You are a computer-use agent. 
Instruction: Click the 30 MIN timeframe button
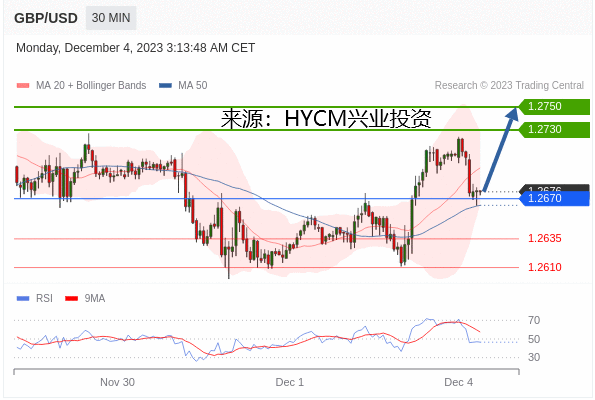point(111,18)
